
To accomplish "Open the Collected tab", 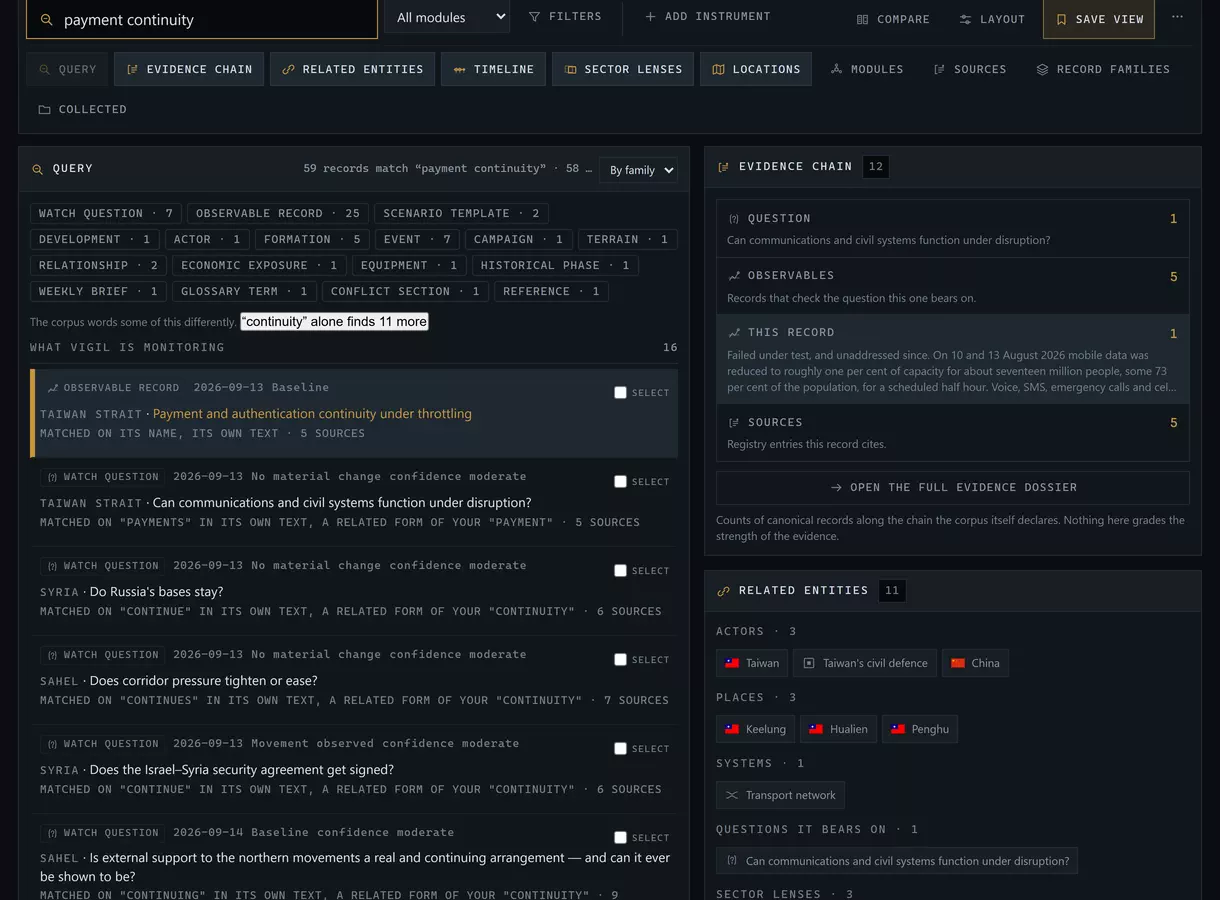I will click(82, 109).
